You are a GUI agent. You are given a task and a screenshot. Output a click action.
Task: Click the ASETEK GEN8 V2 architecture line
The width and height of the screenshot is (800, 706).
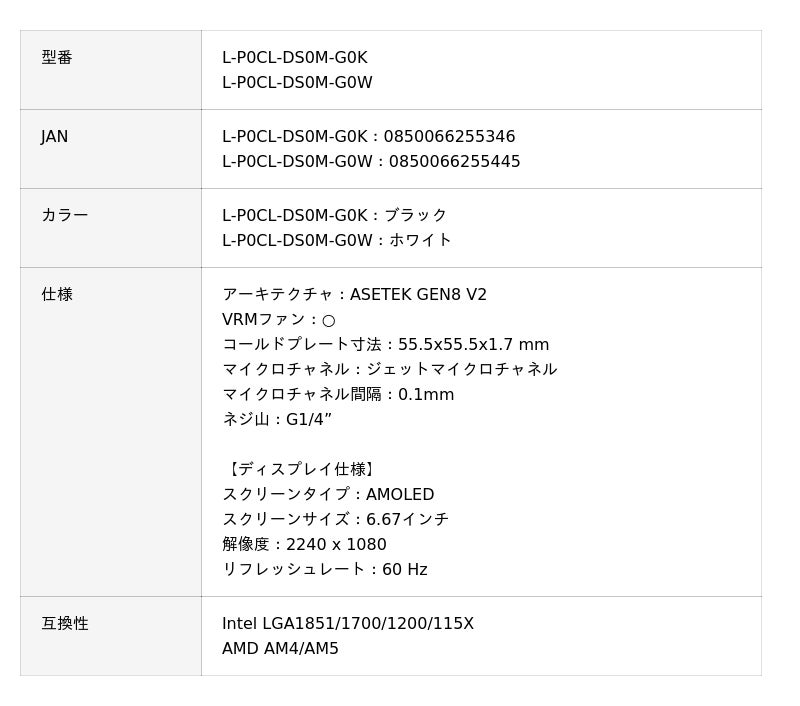point(354,295)
